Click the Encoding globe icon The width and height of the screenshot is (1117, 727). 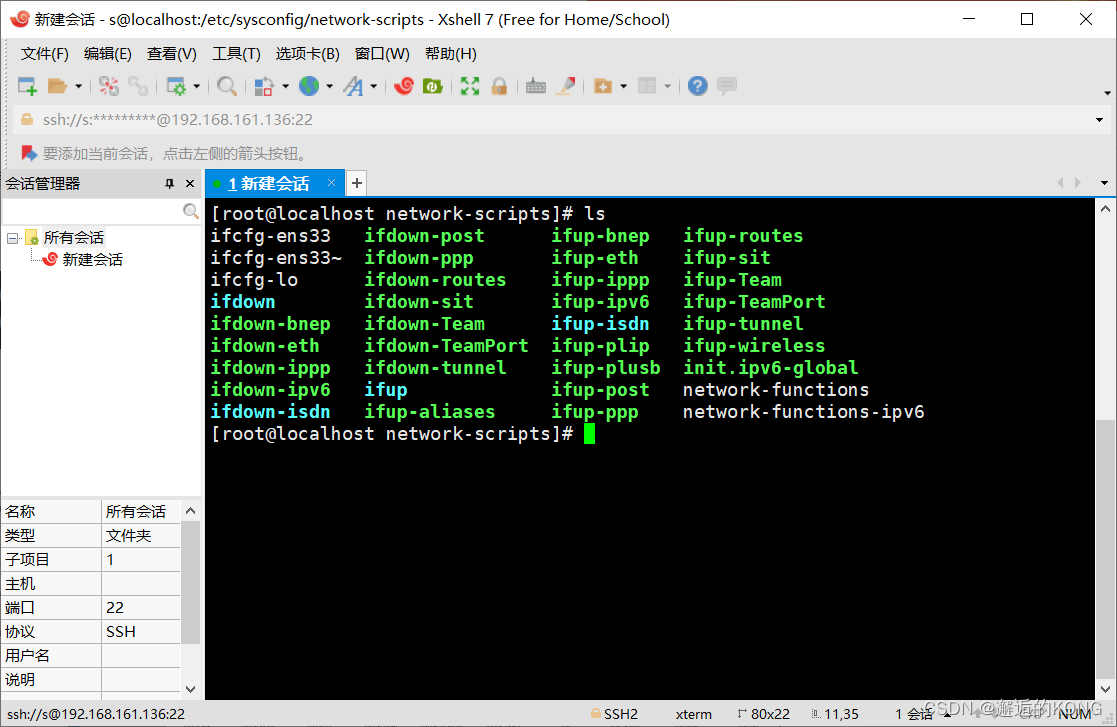pos(308,86)
